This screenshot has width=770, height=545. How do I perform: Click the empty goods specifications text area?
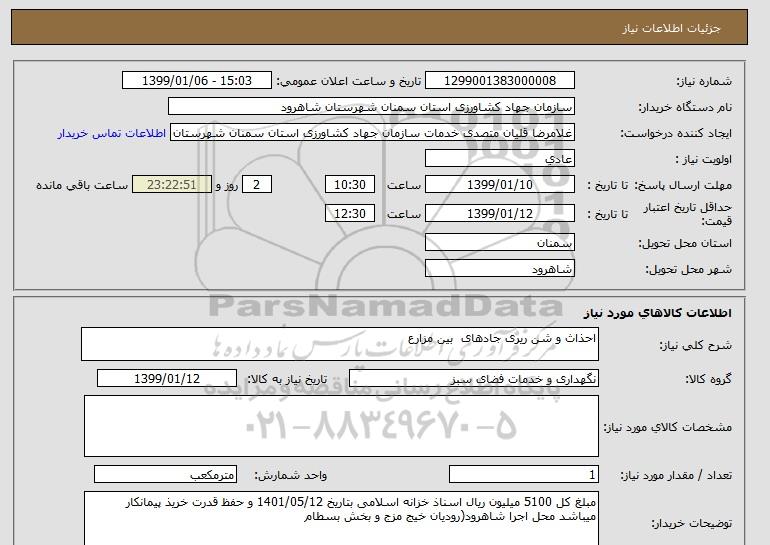tap(341, 426)
